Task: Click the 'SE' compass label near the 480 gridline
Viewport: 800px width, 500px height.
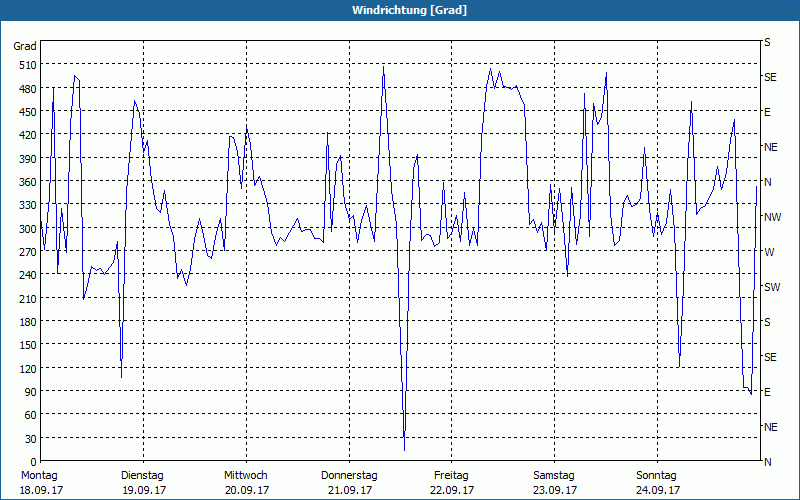Action: (770, 78)
